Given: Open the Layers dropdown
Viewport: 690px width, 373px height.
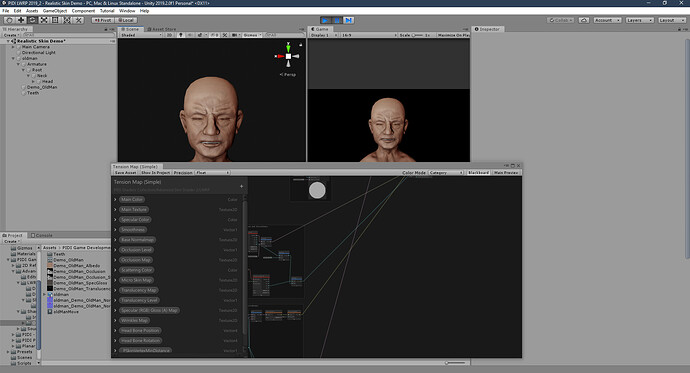Looking at the screenshot, I should click(639, 20).
